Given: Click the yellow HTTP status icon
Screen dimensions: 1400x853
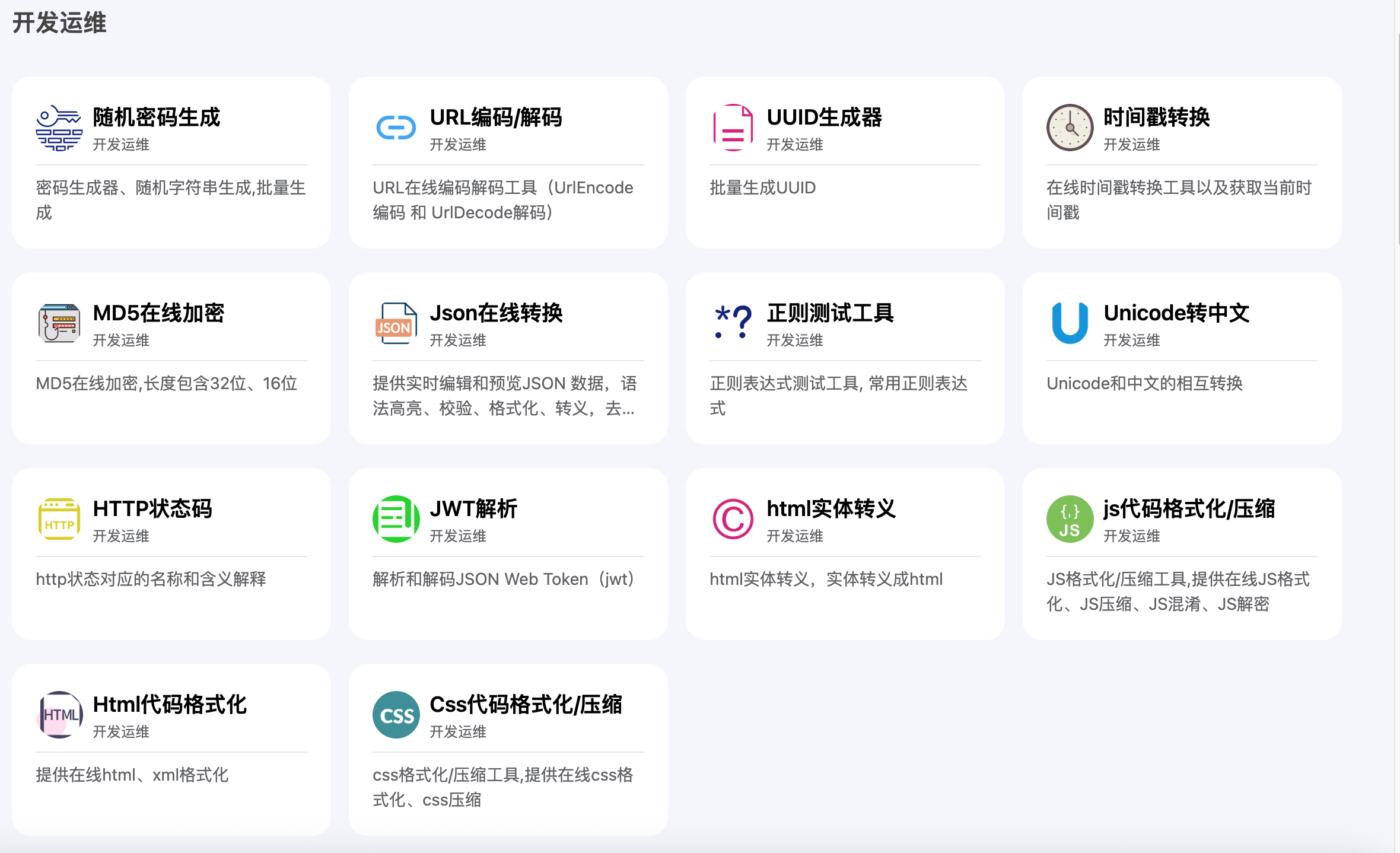Looking at the screenshot, I should (x=59, y=519).
